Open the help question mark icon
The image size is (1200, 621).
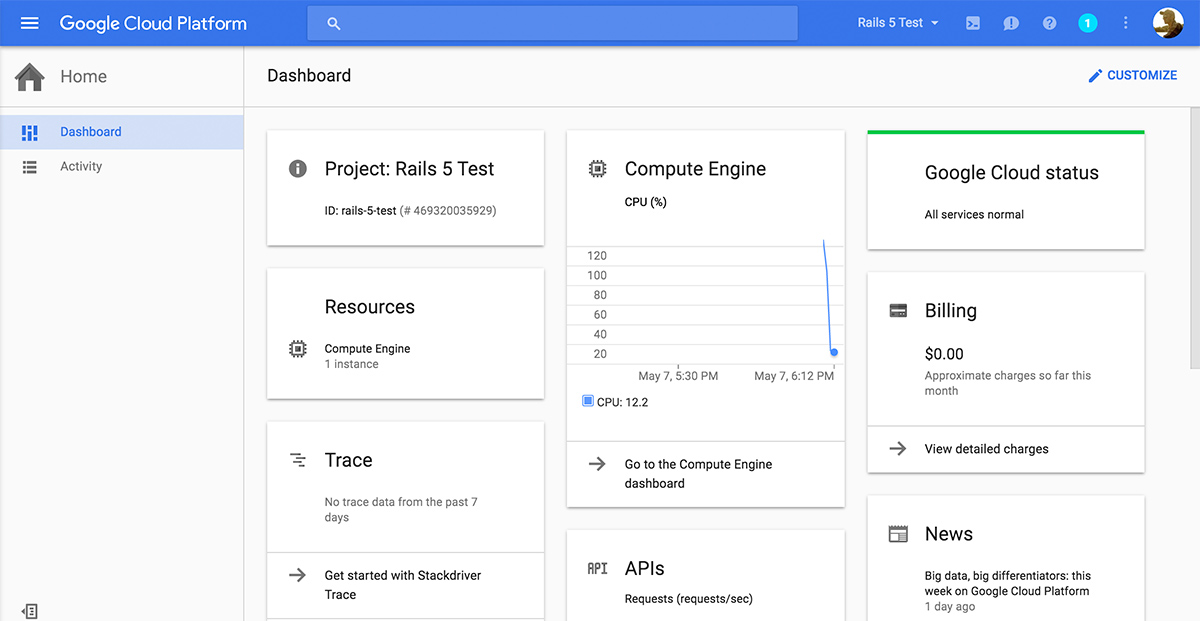pos(1049,23)
